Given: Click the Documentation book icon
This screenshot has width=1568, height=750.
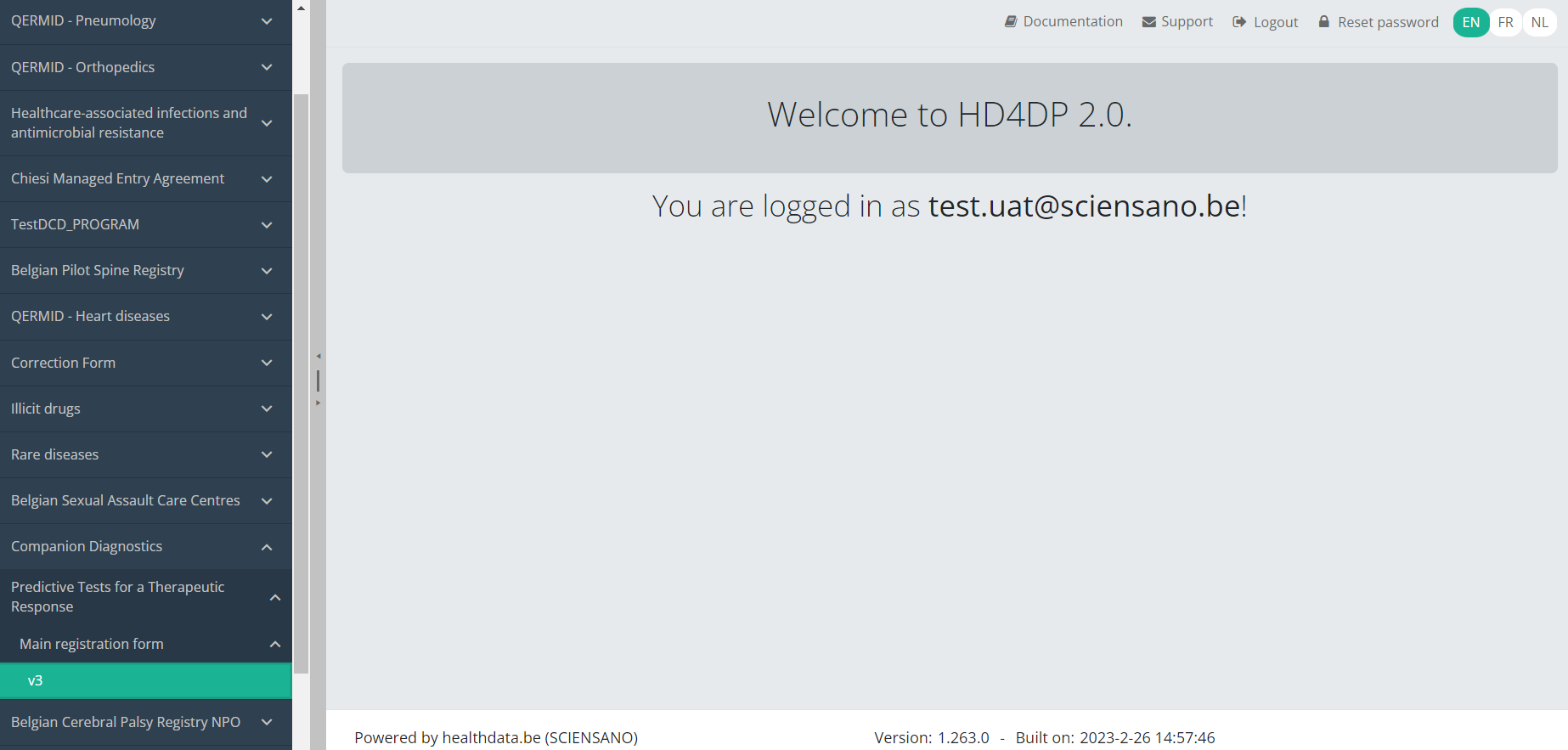Looking at the screenshot, I should pos(1011,22).
